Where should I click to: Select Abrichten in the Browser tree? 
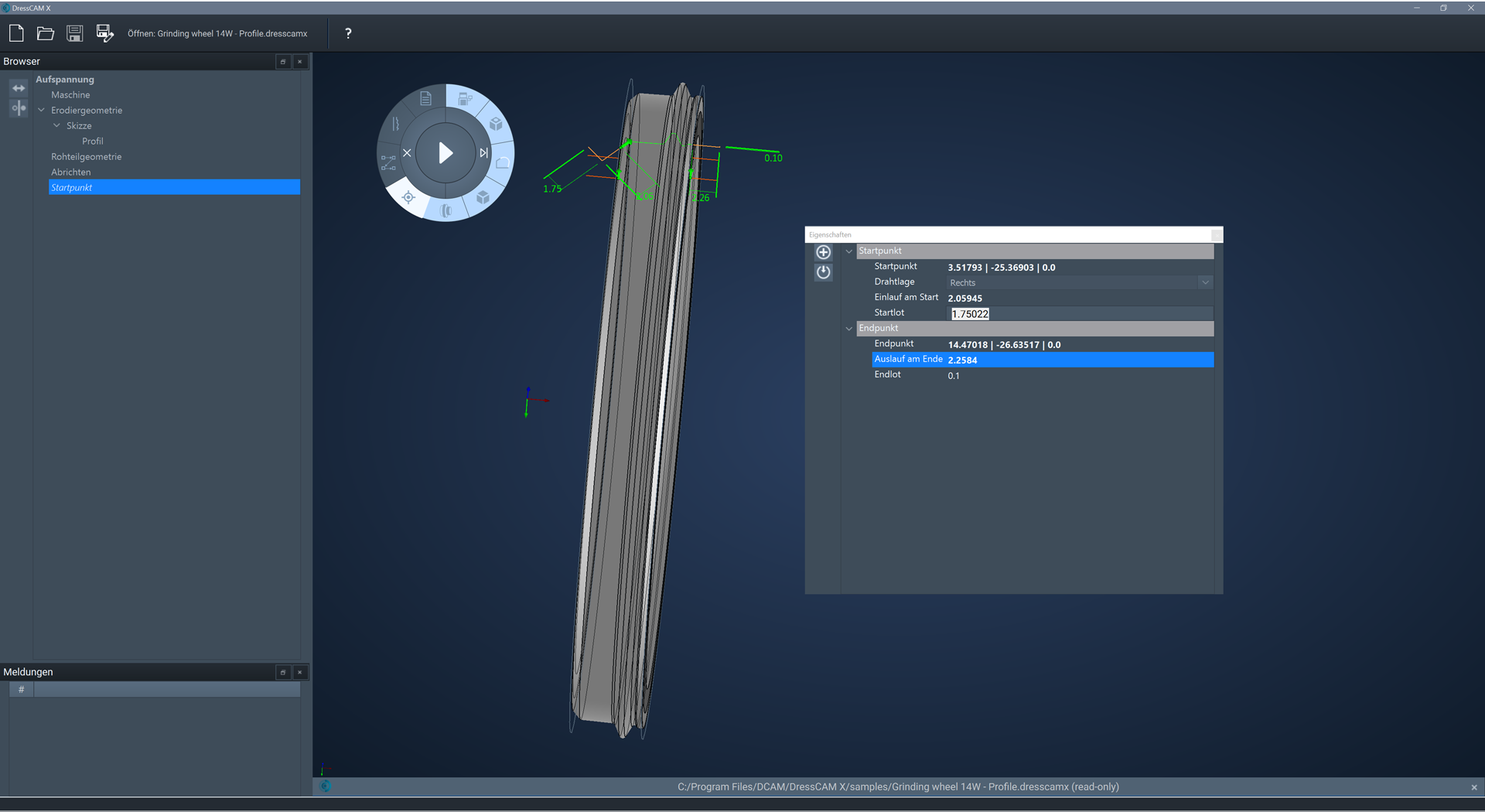coord(71,172)
